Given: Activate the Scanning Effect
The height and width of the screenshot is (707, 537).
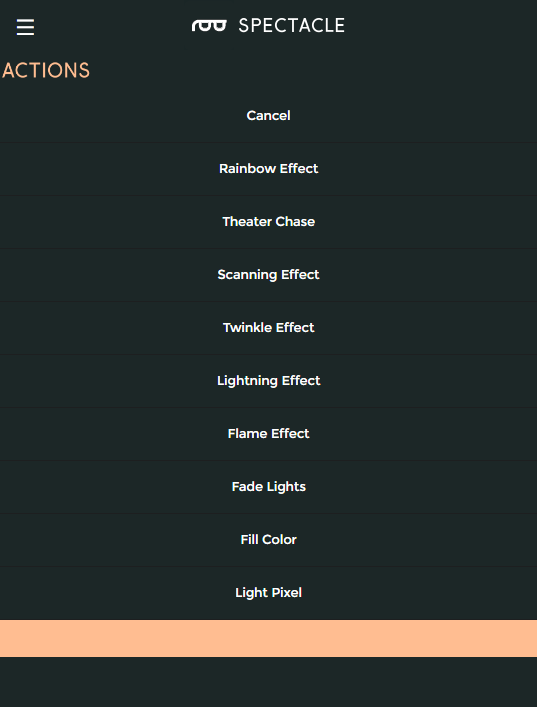Looking at the screenshot, I should (268, 275).
